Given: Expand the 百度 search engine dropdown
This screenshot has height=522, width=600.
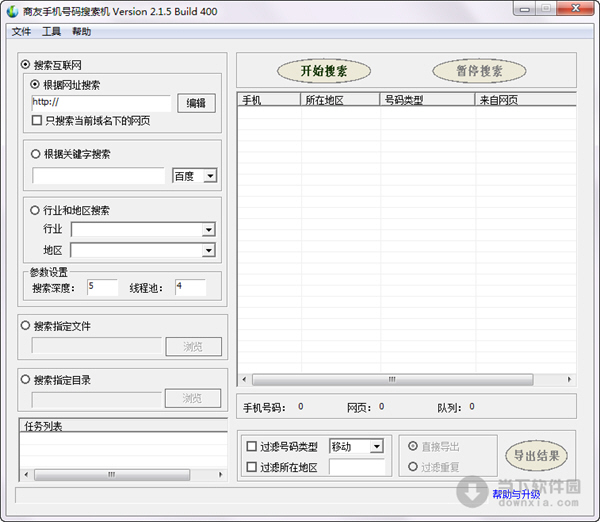Looking at the screenshot, I should (x=209, y=176).
